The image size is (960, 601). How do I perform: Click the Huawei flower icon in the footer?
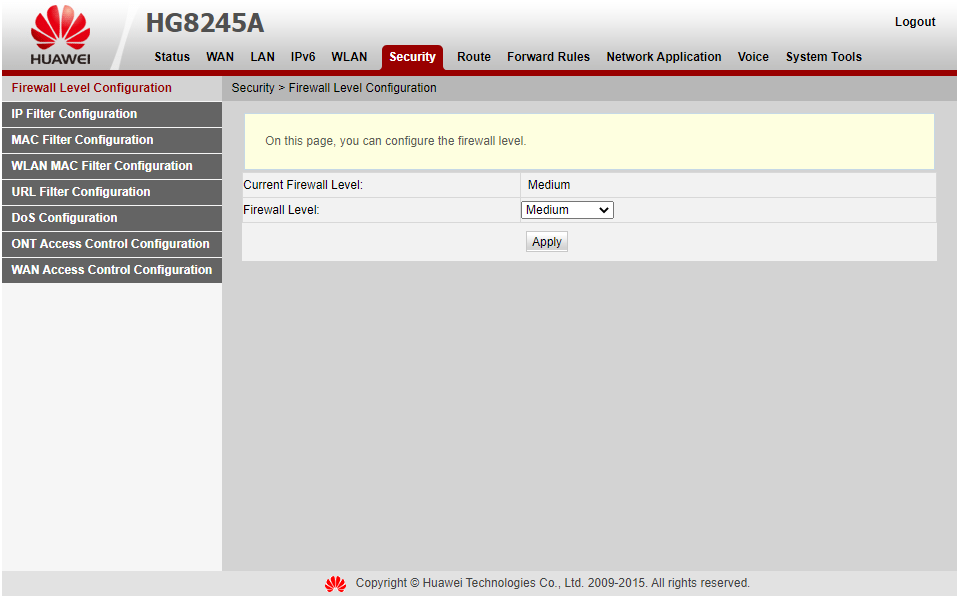[x=335, y=583]
